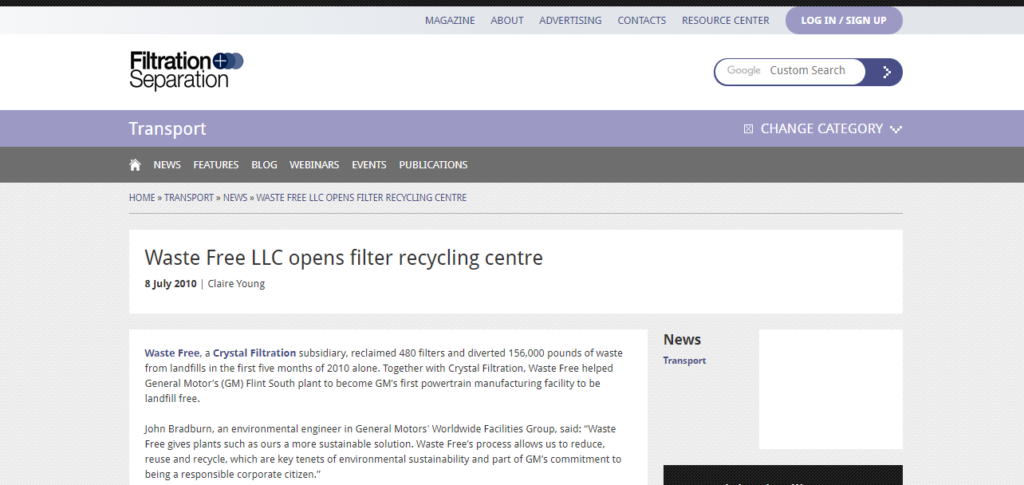Open Publications from the nav bar

click(433, 165)
